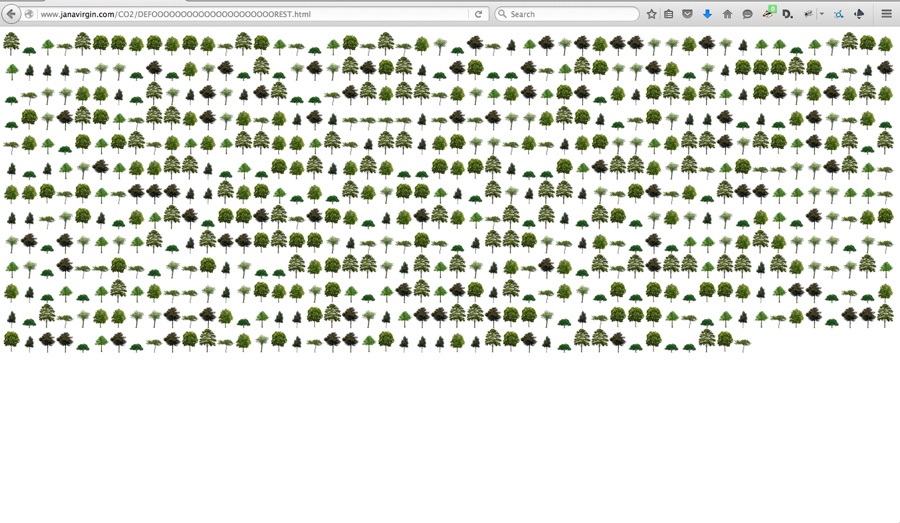This screenshot has height=523, width=900.
Task: Reload the current page
Action: click(478, 14)
